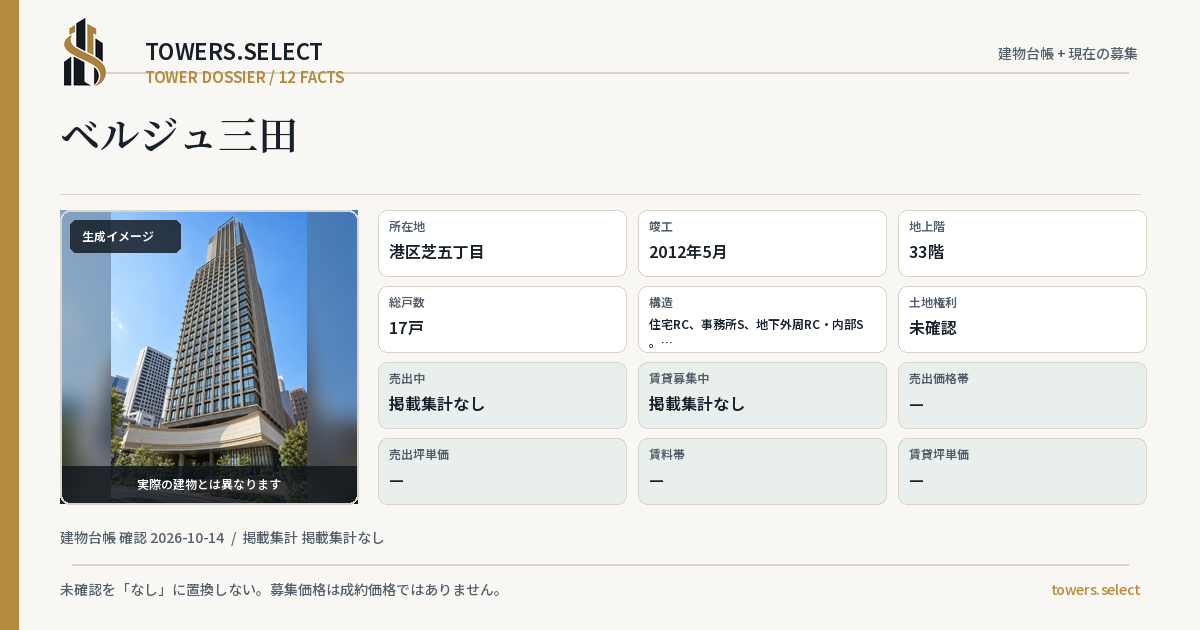
Task: Click the 所在地 card showing 港区芝五丁目
Action: [502, 243]
